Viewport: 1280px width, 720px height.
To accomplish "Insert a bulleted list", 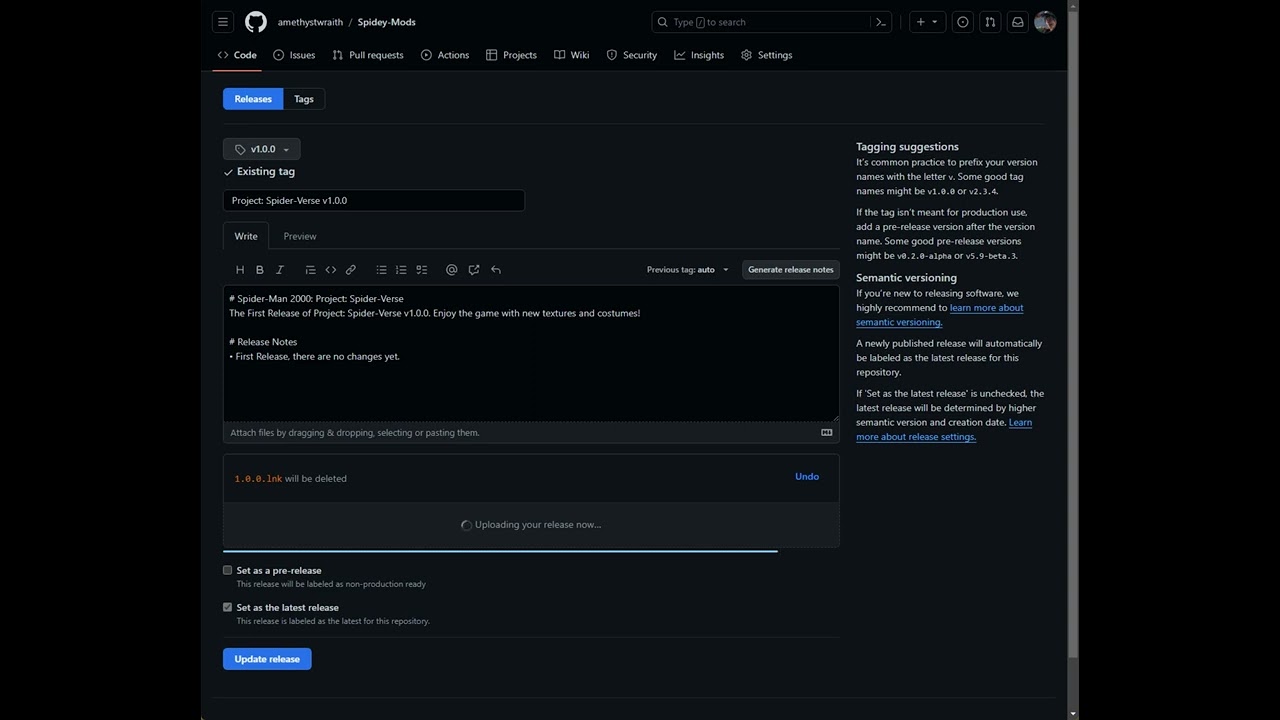I will 381,270.
